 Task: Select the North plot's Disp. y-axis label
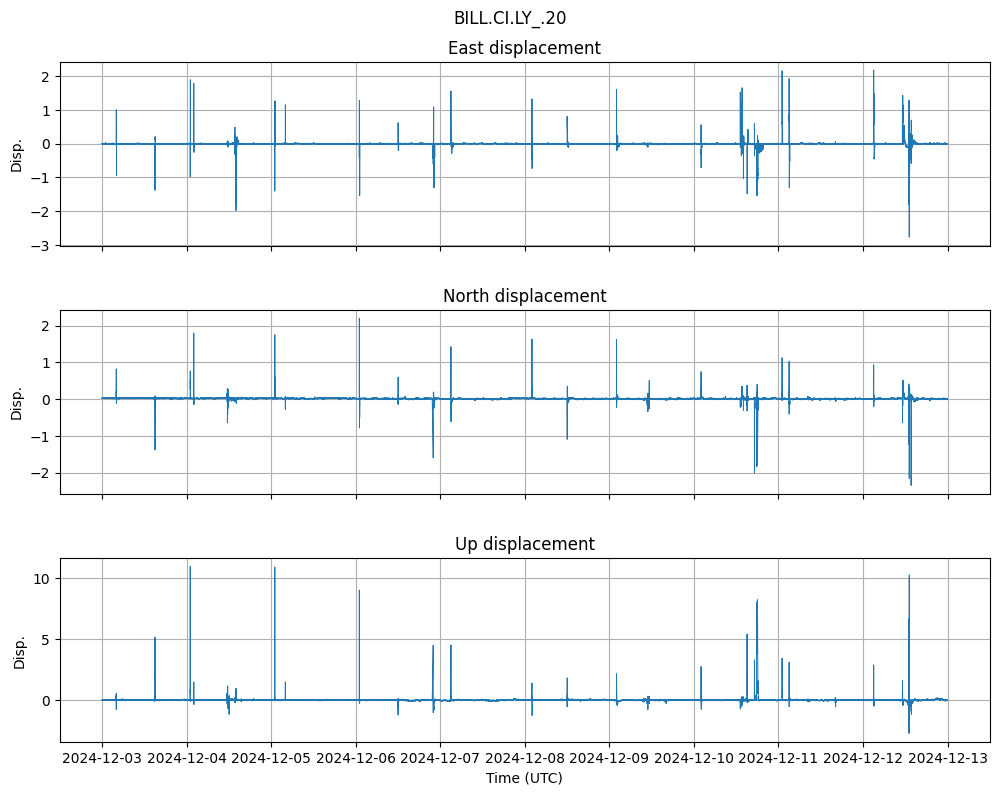(x=17, y=402)
